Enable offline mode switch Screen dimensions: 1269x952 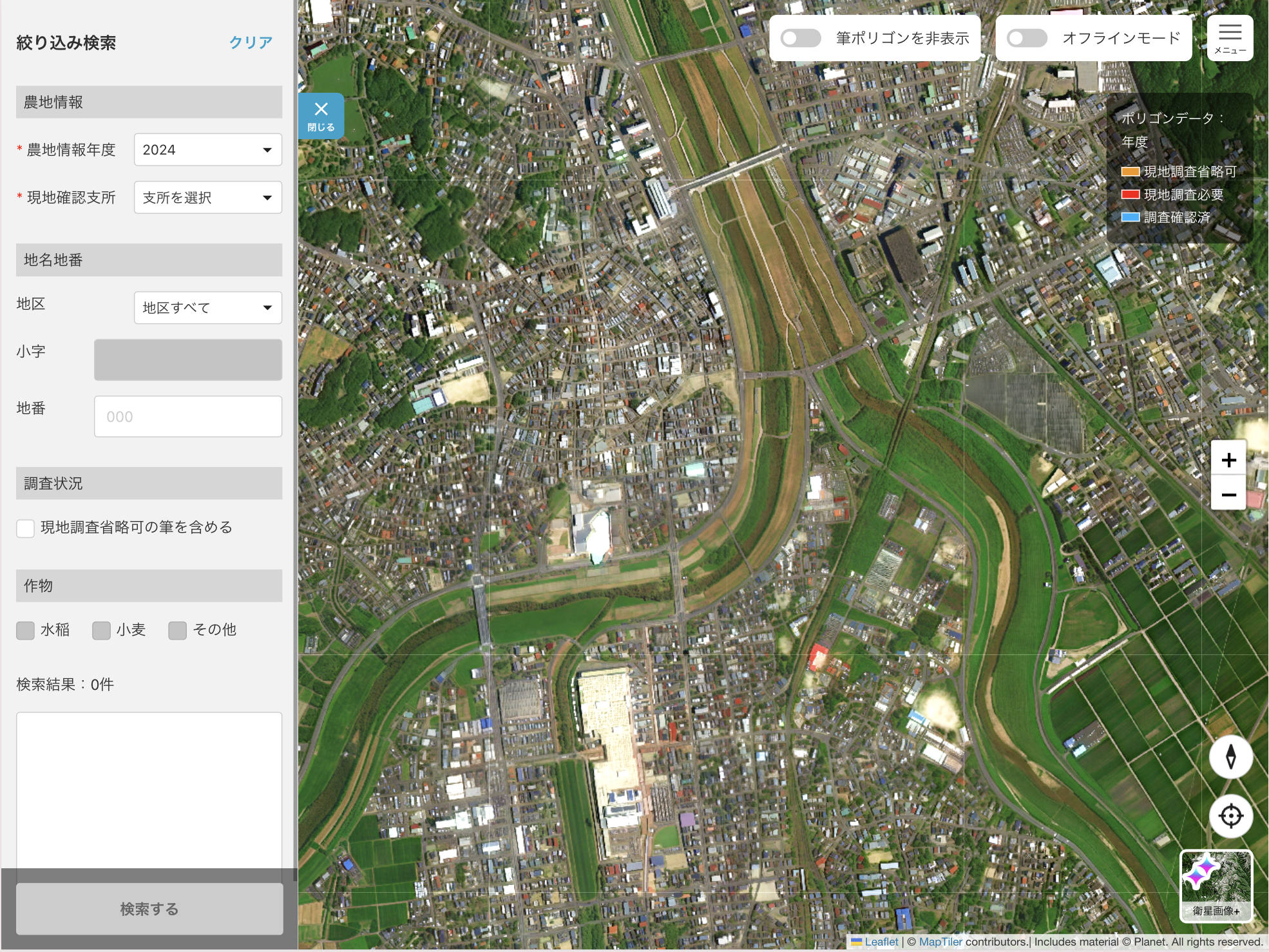point(1027,39)
